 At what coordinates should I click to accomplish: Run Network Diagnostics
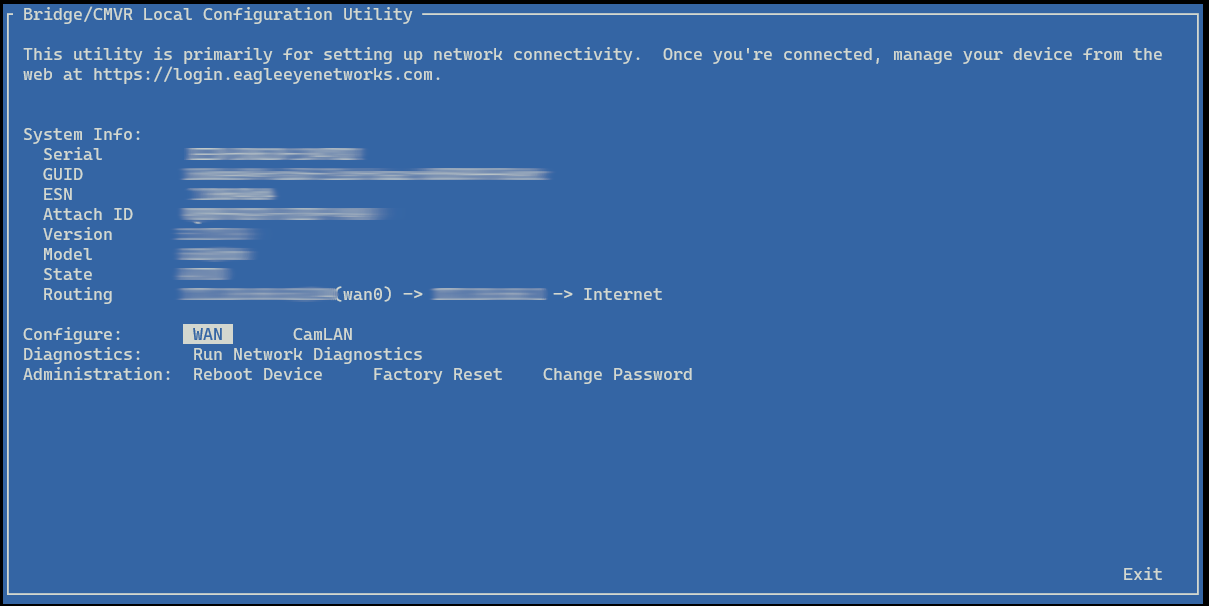tap(308, 354)
